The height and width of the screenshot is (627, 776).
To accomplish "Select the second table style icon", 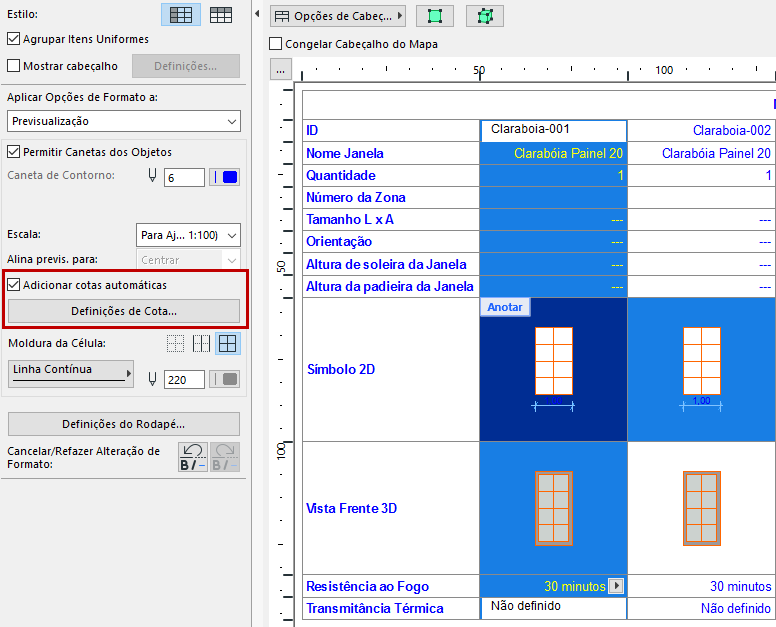I will click(x=221, y=15).
